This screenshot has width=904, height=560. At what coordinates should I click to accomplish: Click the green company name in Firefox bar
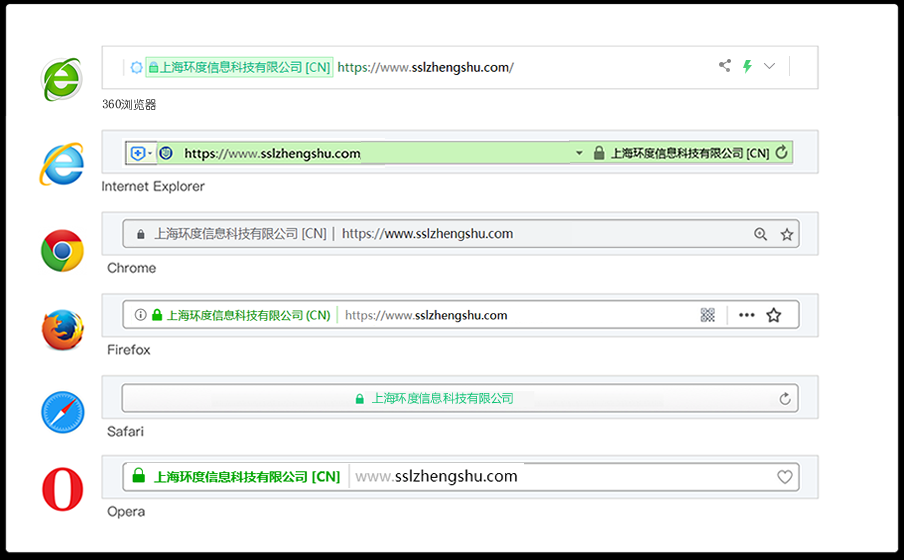tap(247, 315)
